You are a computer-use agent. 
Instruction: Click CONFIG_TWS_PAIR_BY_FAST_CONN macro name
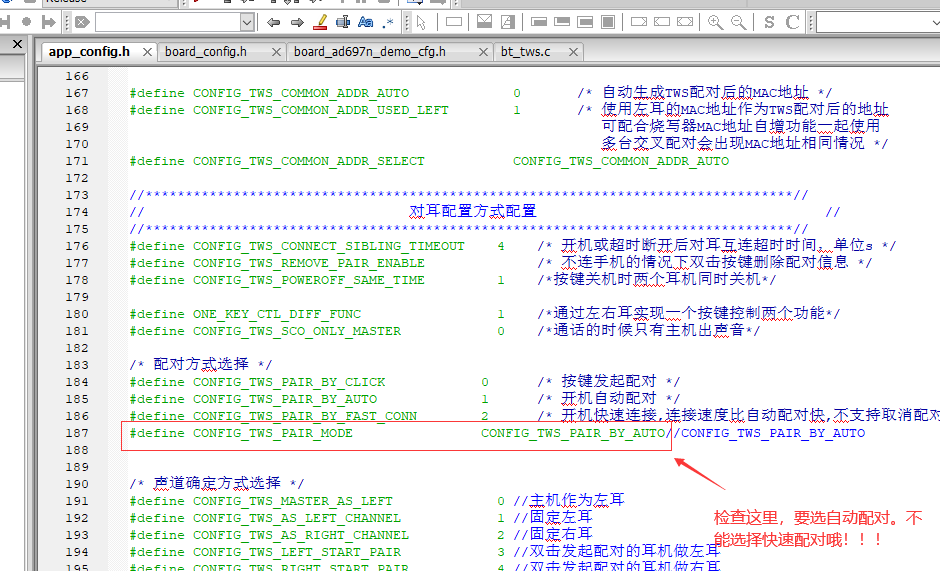pyautogui.click(x=305, y=416)
